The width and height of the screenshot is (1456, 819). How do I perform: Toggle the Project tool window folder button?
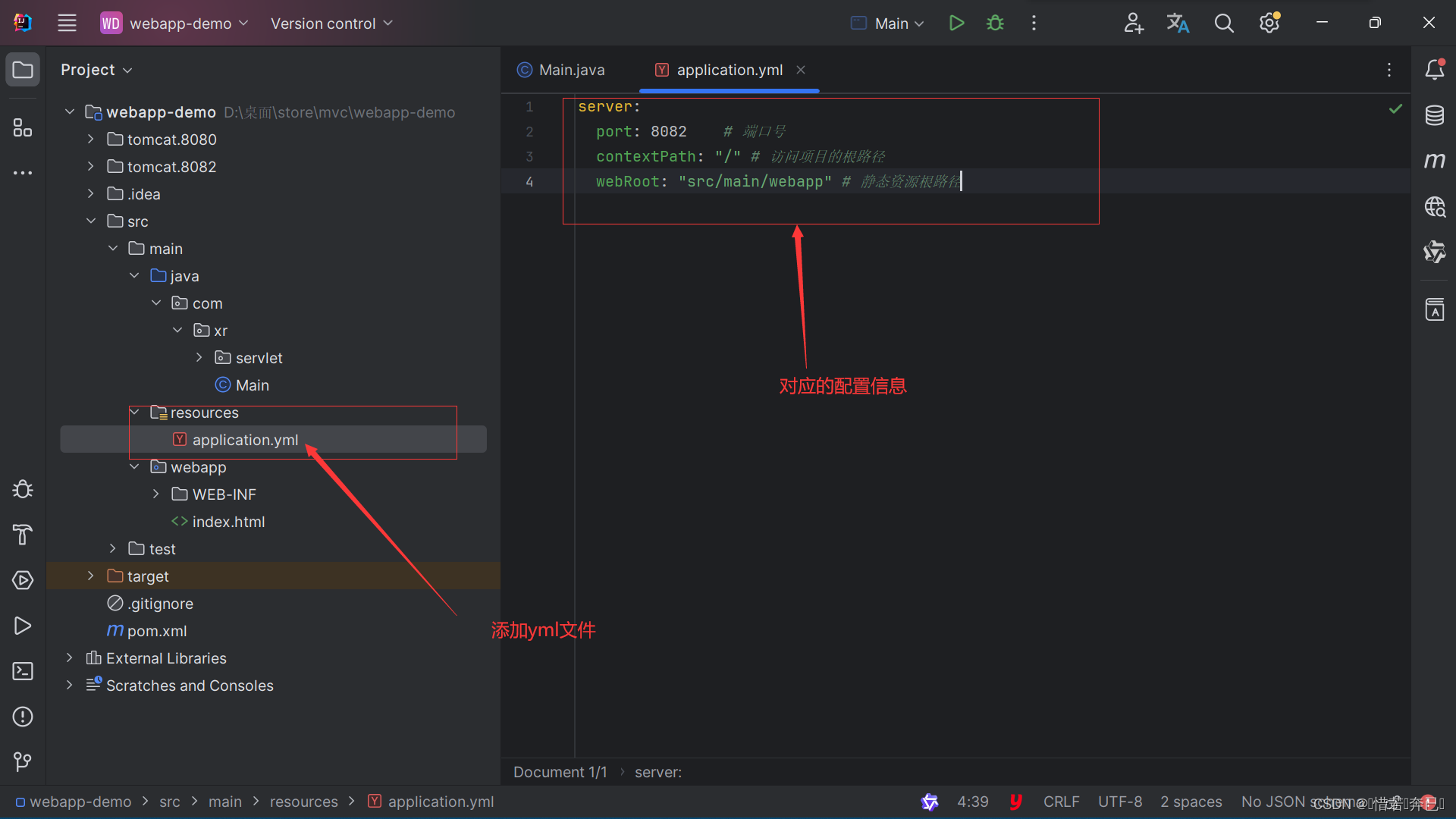coord(23,70)
